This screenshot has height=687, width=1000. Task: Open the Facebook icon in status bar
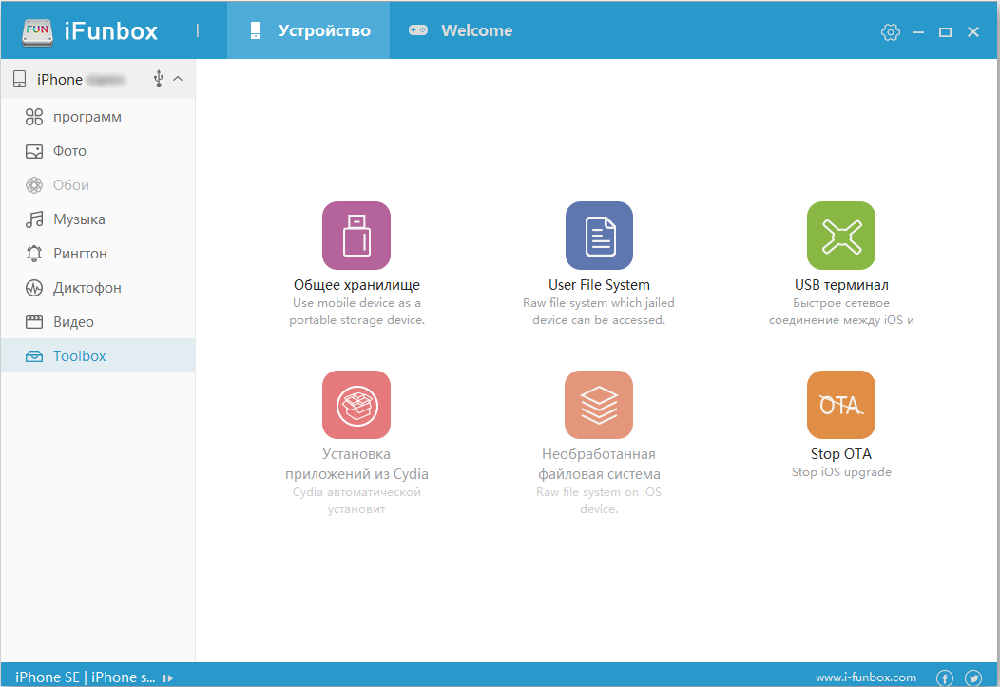pyautogui.click(x=944, y=677)
